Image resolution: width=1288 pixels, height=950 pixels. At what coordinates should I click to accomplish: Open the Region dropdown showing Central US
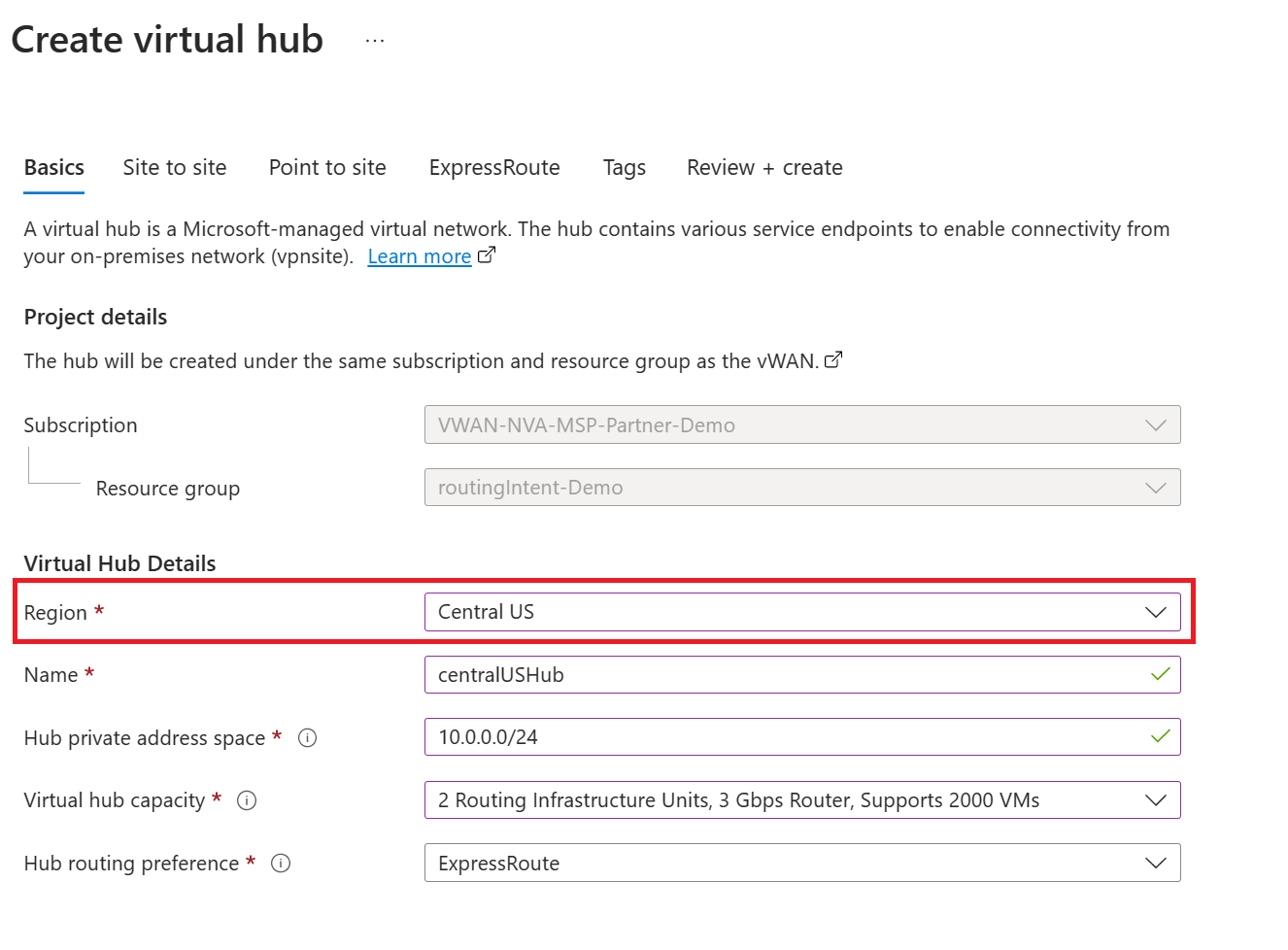click(x=801, y=612)
